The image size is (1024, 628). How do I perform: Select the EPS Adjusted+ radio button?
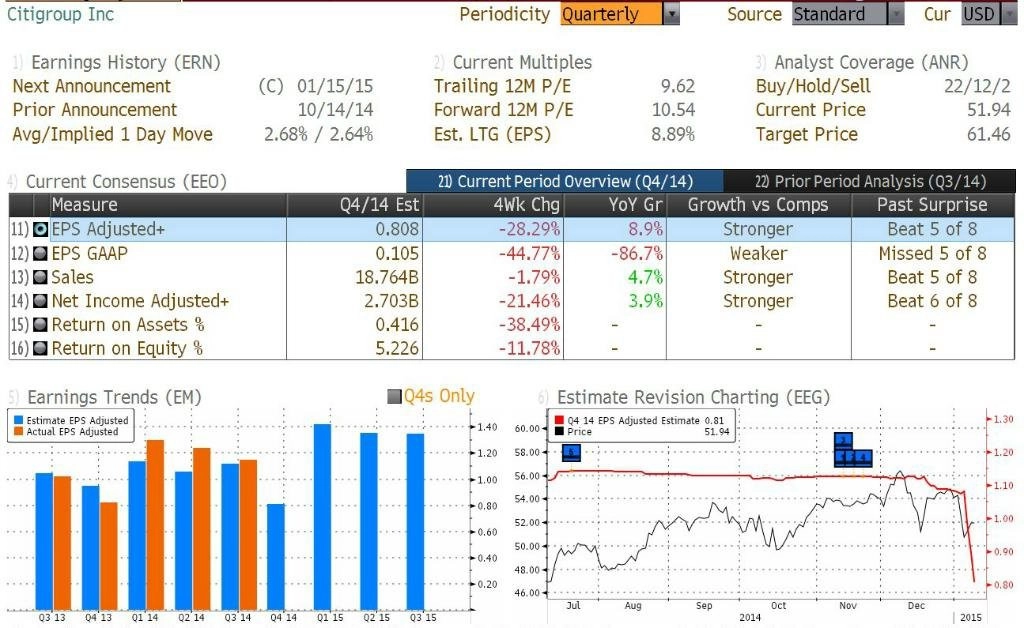[40, 229]
